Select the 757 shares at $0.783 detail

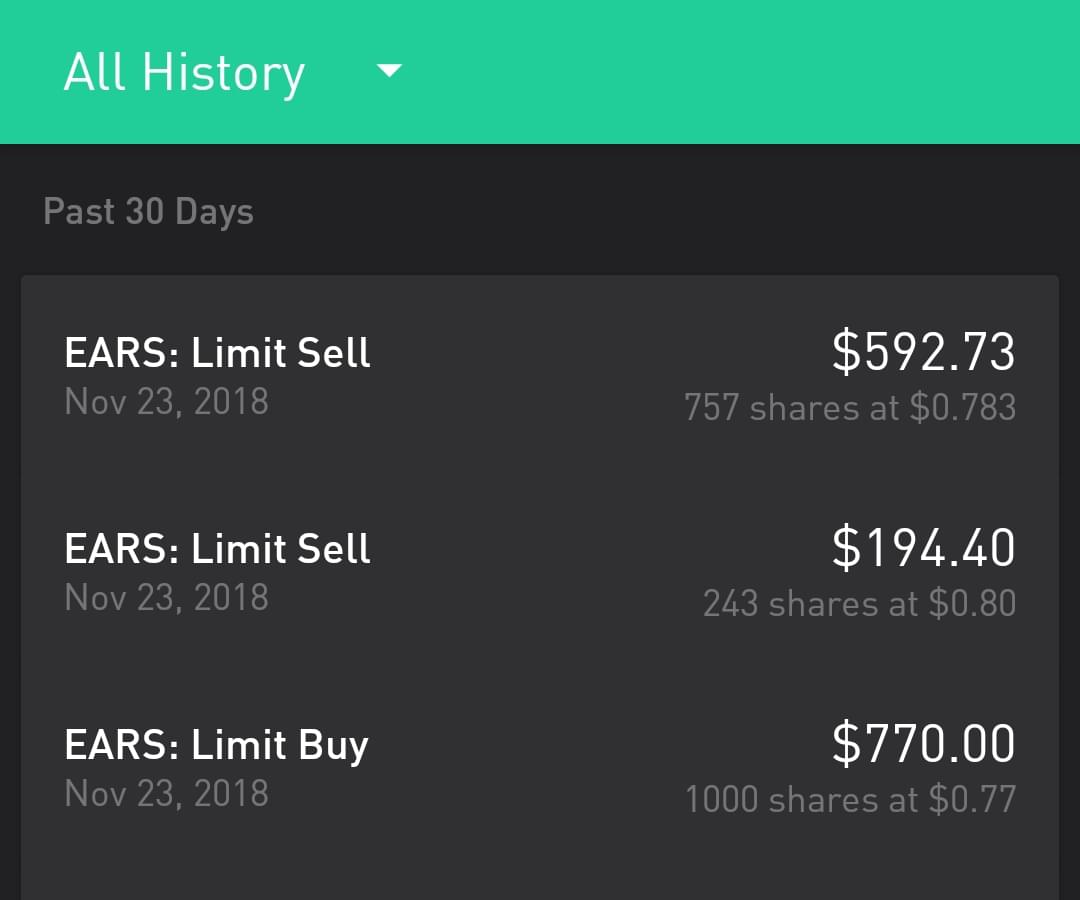coord(849,408)
